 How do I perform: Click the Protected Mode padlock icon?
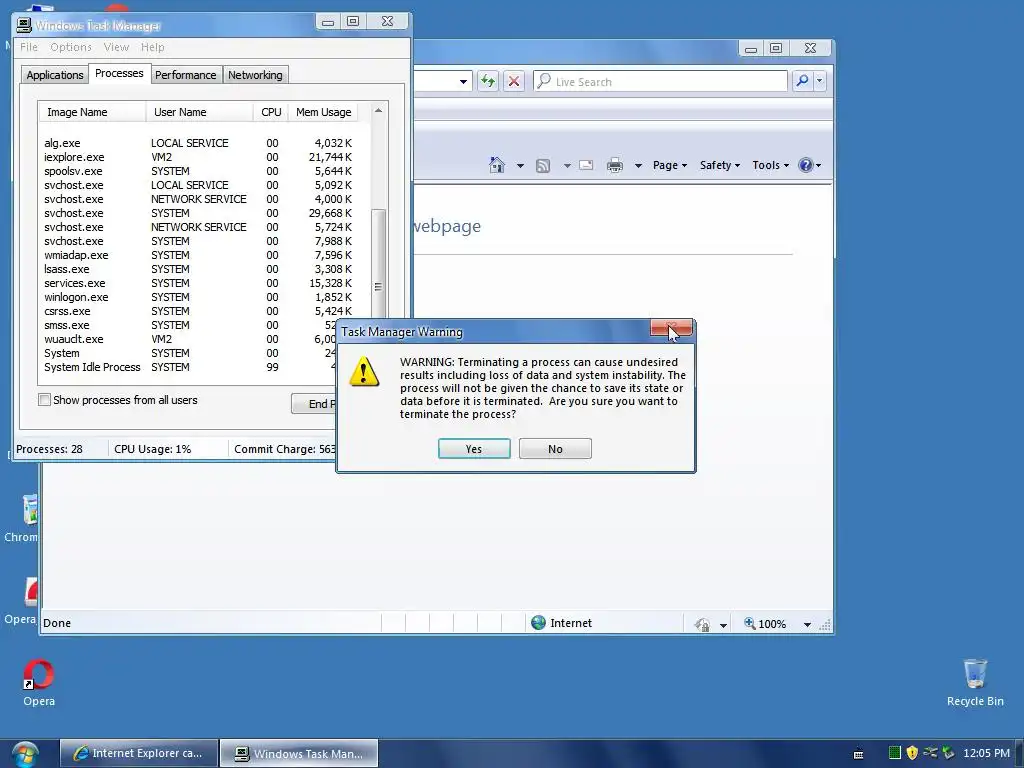pyautogui.click(x=702, y=624)
